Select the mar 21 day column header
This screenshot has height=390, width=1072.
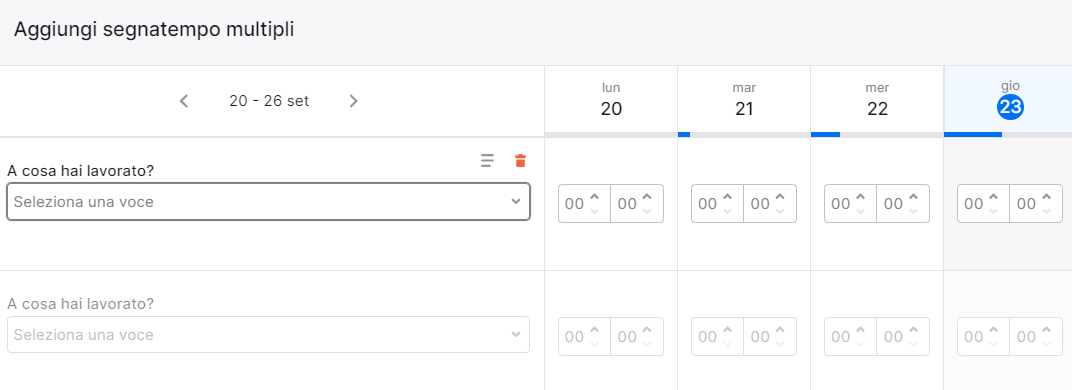click(744, 100)
